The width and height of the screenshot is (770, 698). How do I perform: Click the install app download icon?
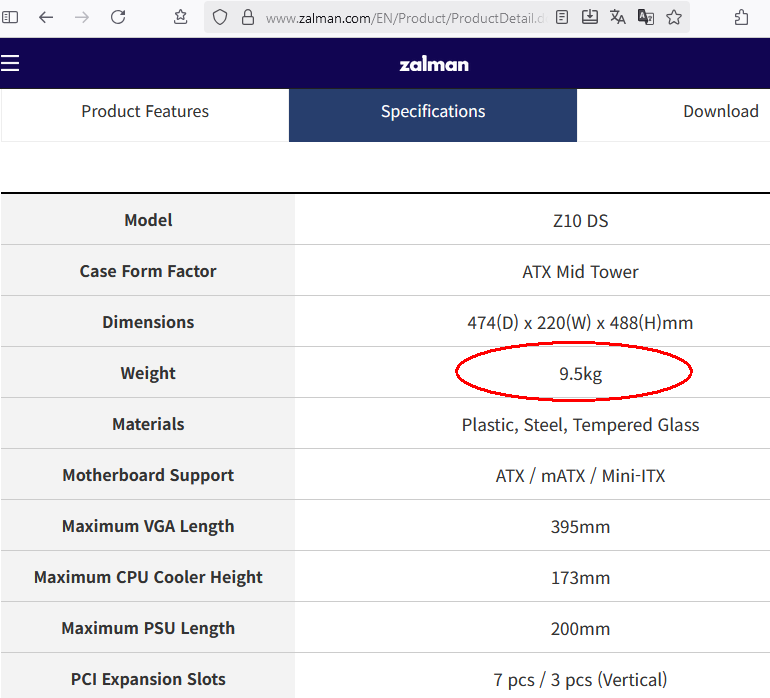590,17
